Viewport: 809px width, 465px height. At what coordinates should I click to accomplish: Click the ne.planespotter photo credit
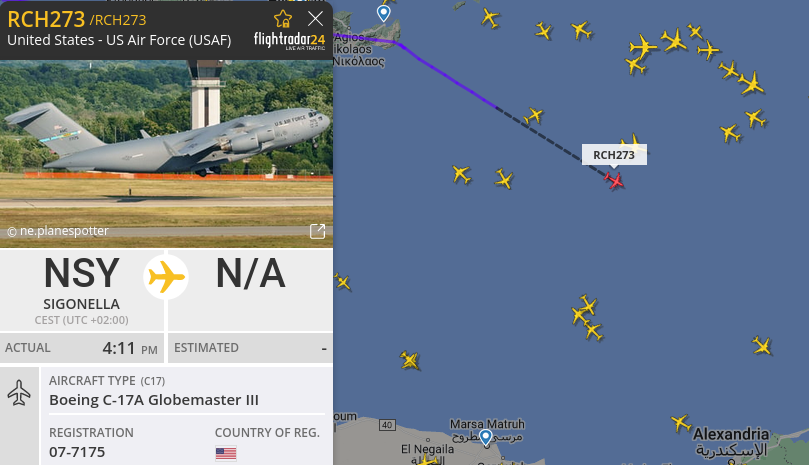pos(58,231)
